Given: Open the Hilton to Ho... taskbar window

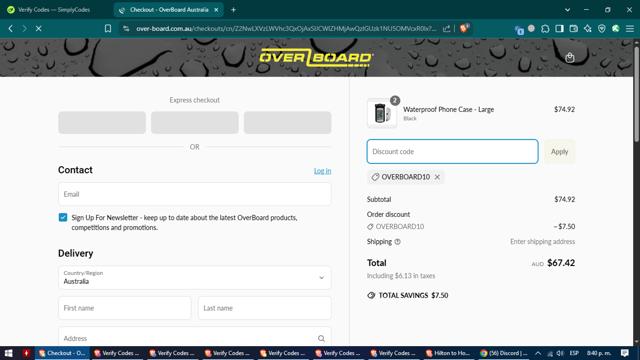Looking at the screenshot, I should coord(448,353).
